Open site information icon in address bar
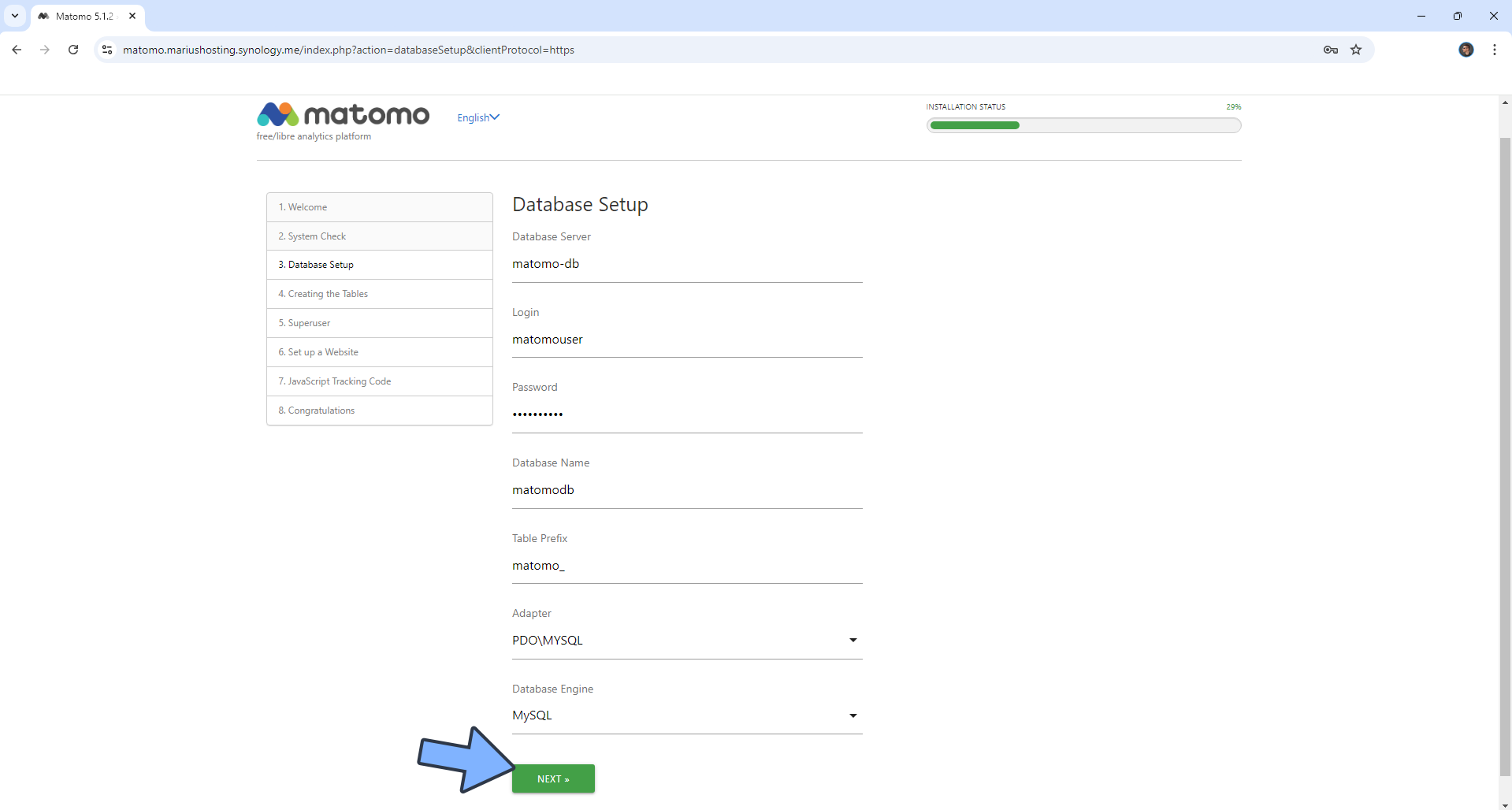This screenshot has width=1512, height=810. click(107, 50)
